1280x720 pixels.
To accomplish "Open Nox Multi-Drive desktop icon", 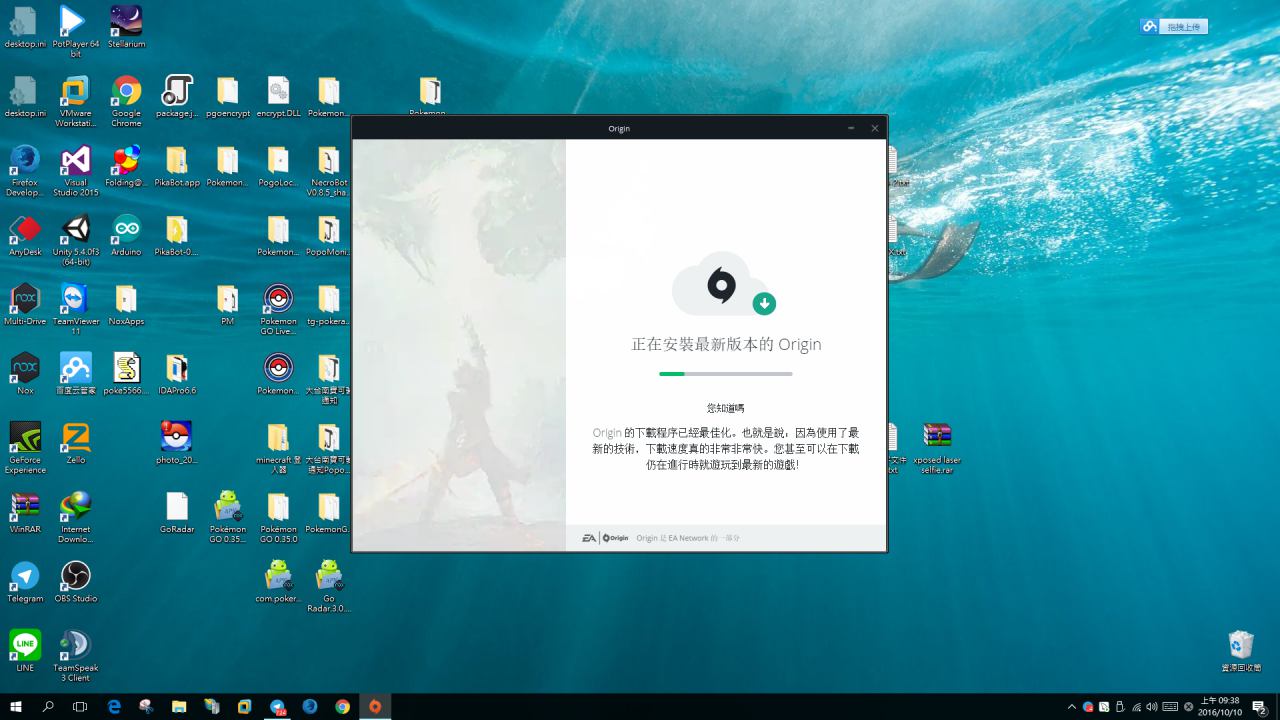I will [25, 304].
